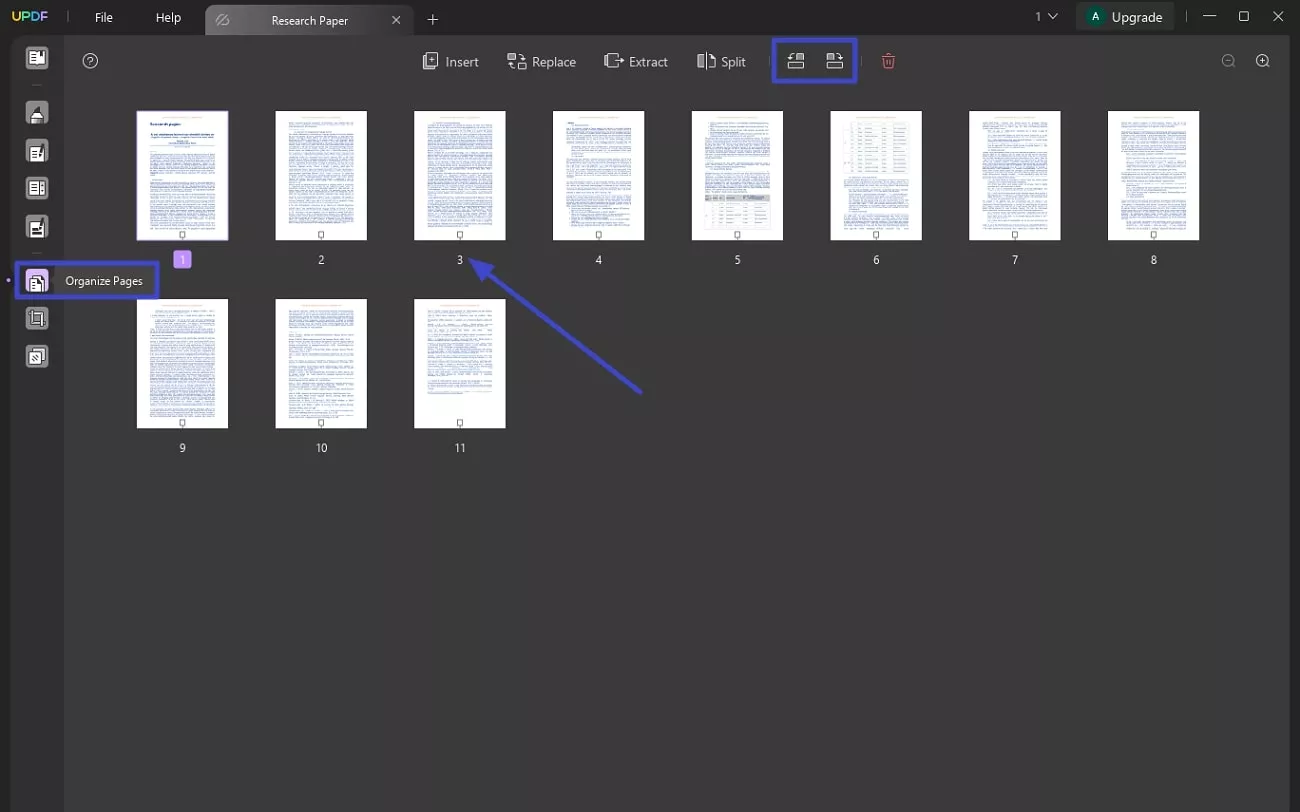Screen dimensions: 1300x812
Task: Open the Comment highlighter tool
Action: tap(37, 113)
